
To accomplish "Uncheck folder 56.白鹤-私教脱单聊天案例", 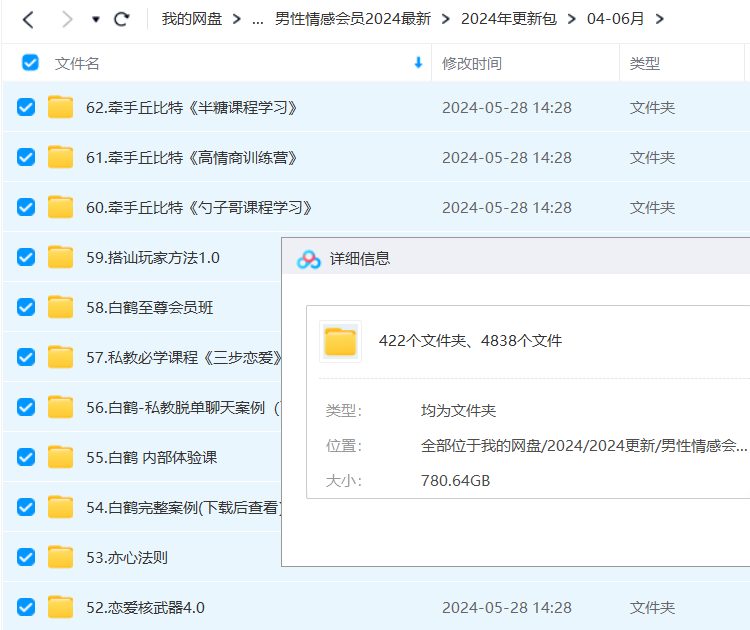I will pos(26,407).
